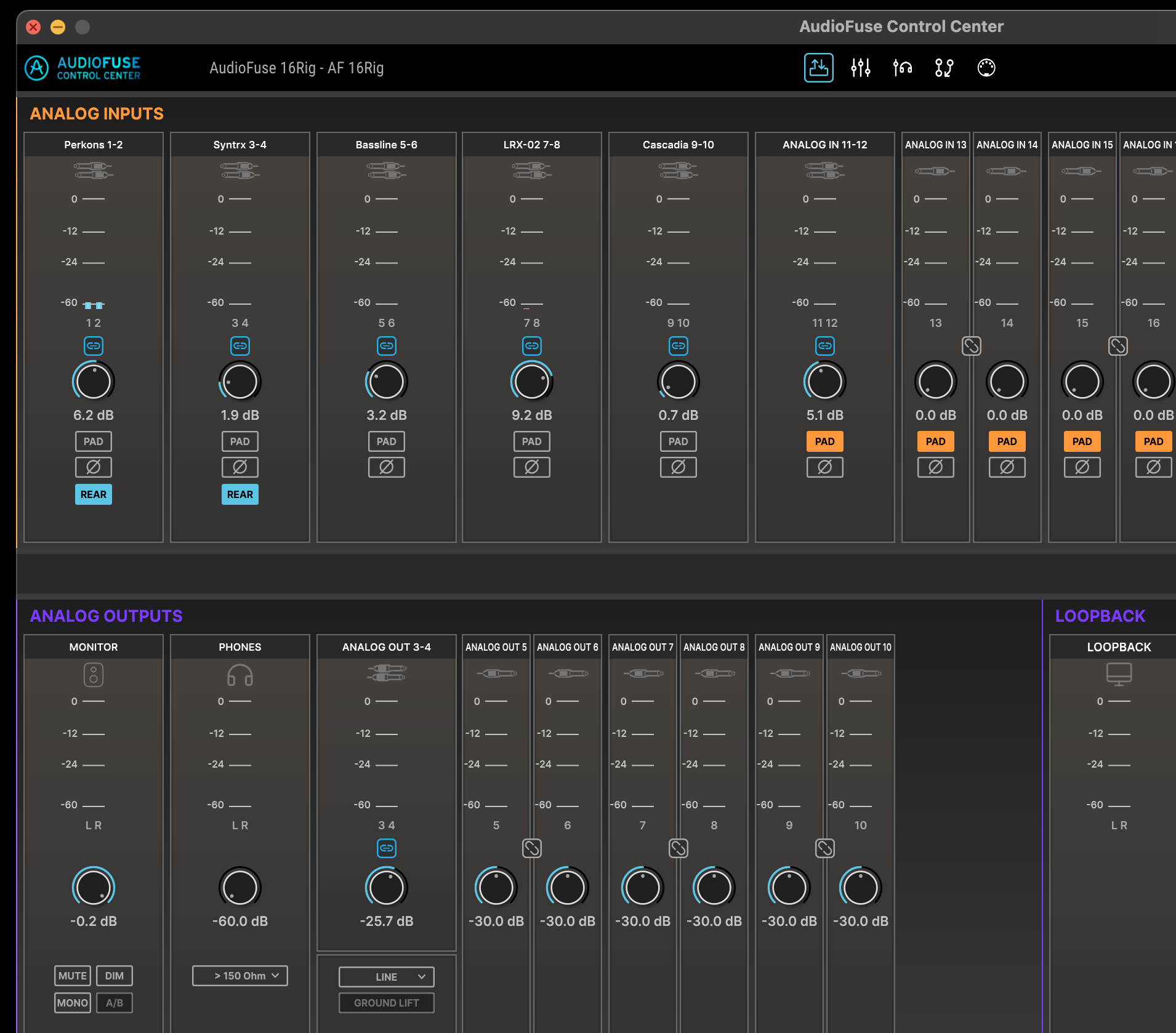Screen dimensions: 1176x1033
Task: Link Analog In 15 and 16 channels
Action: 1118,346
